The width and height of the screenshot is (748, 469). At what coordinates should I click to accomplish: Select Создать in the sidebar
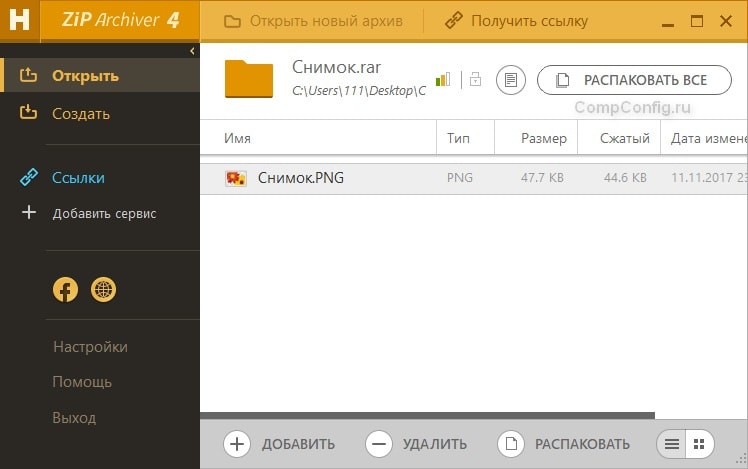coord(81,114)
